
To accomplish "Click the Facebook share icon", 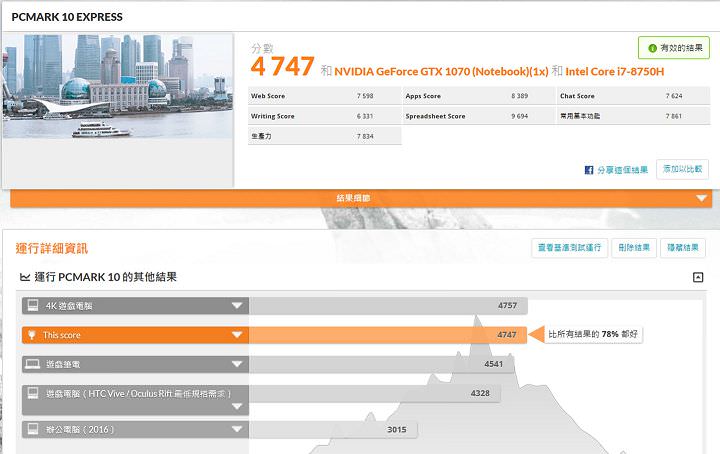I will pyautogui.click(x=589, y=170).
